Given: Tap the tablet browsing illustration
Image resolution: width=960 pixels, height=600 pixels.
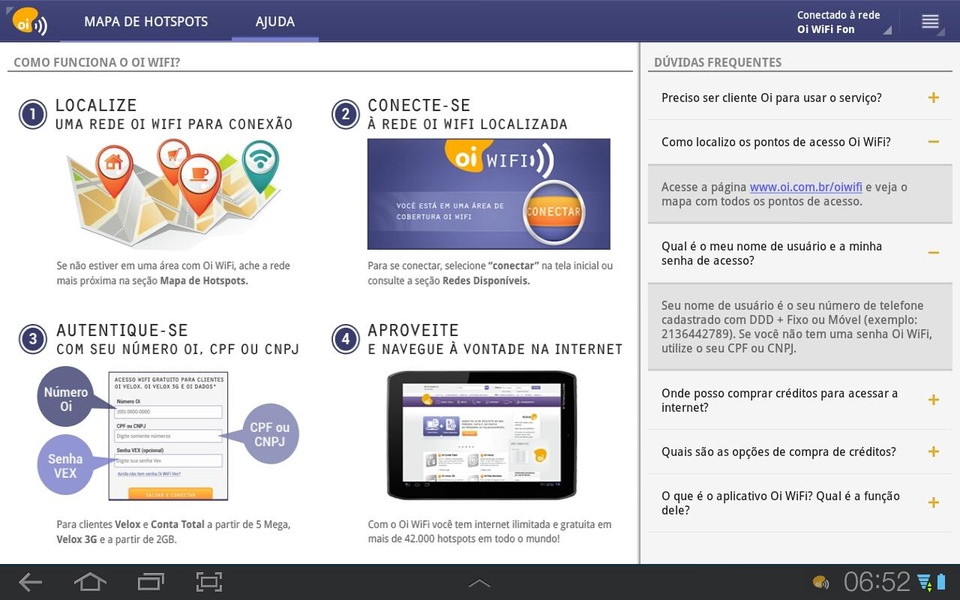Looking at the screenshot, I should click(482, 435).
